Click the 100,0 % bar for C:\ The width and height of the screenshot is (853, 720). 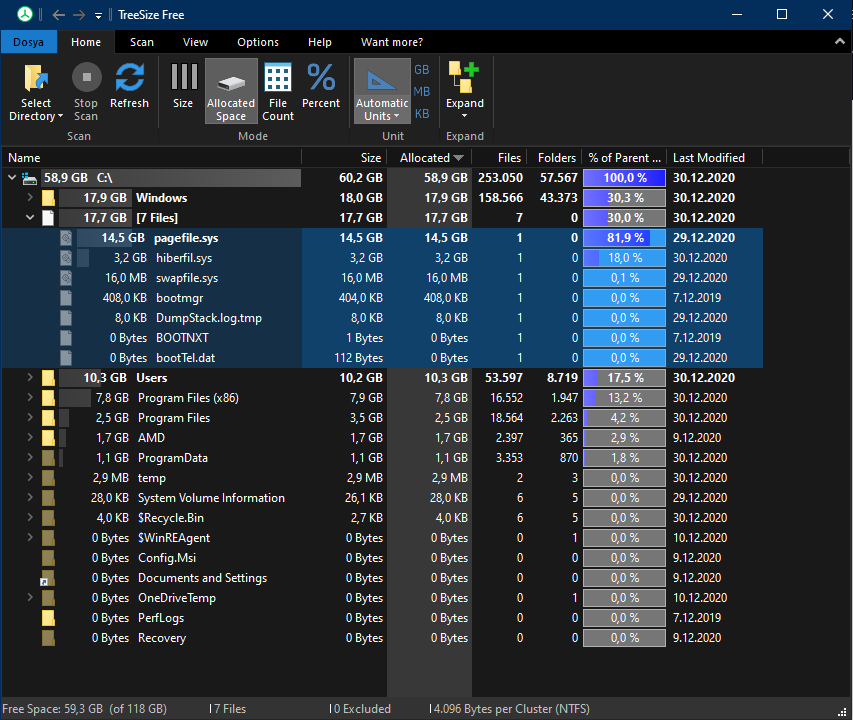625,178
